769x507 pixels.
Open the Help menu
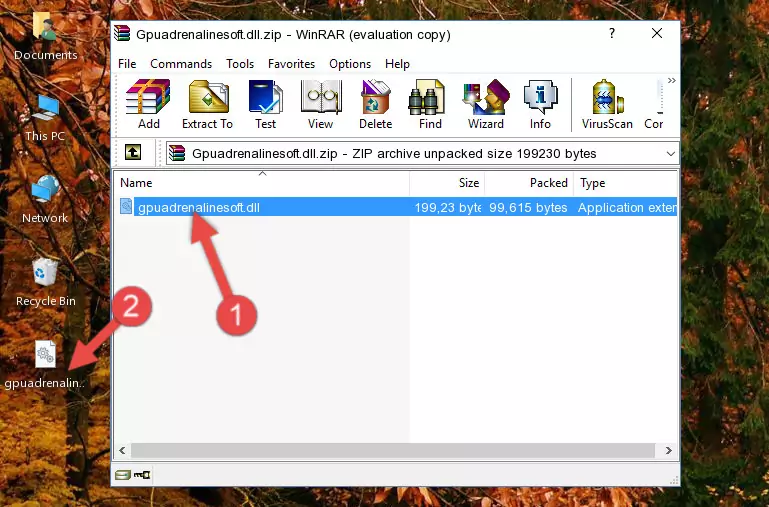[x=397, y=64]
